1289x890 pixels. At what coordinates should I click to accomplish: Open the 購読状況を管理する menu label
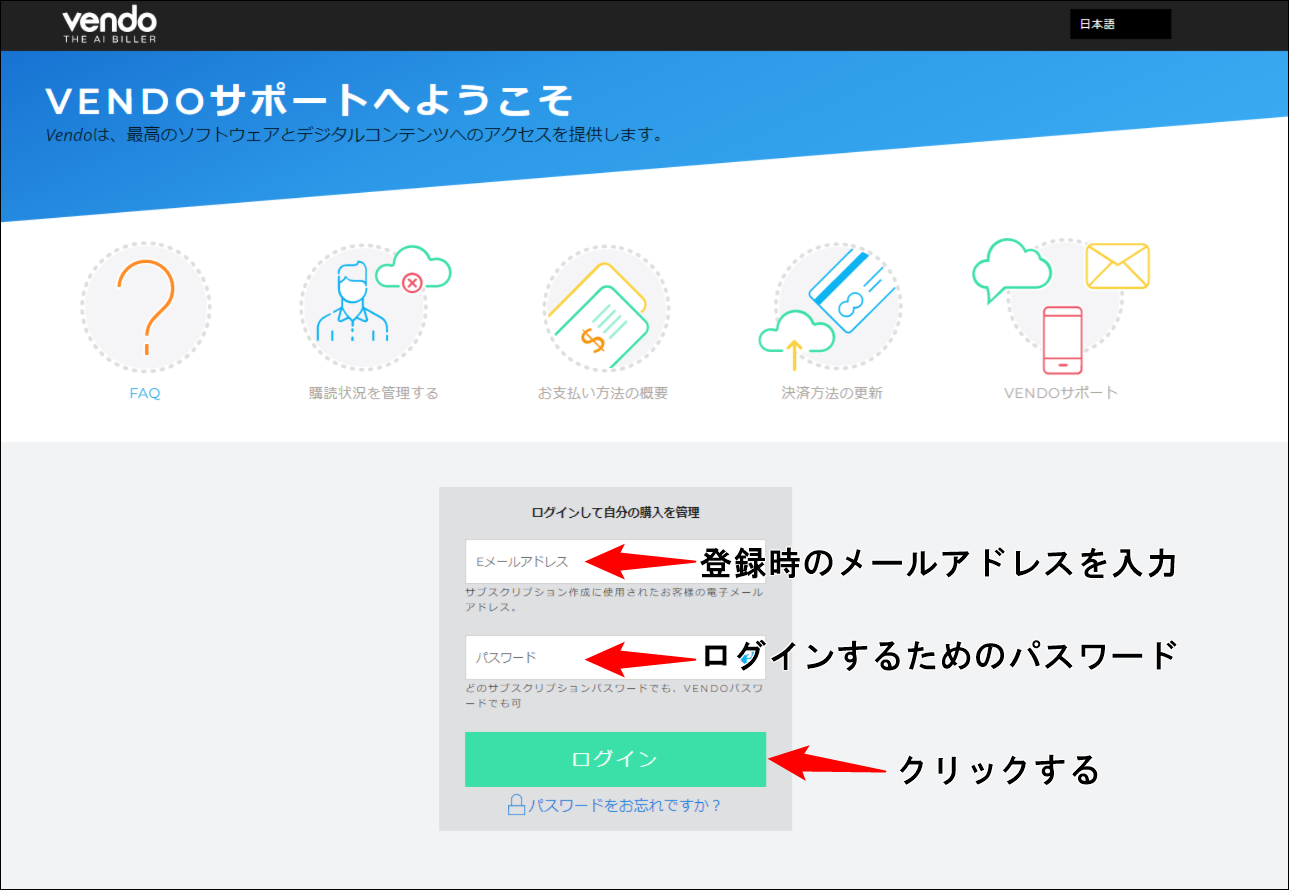tap(373, 393)
